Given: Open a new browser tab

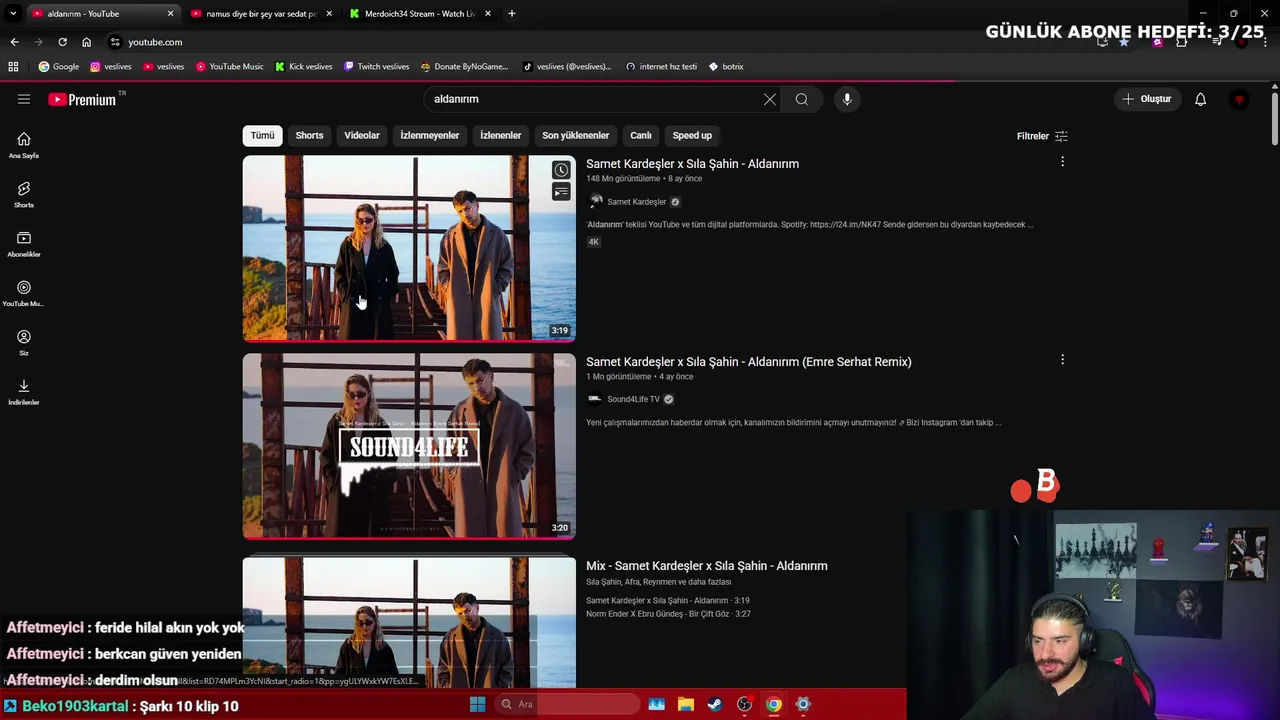Looking at the screenshot, I should [x=512, y=14].
